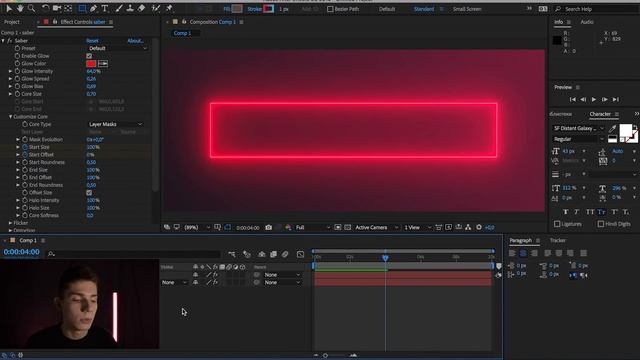Toggle the Enable Glow checkbox
Screen dimensions: 640x360
click(x=89, y=56)
